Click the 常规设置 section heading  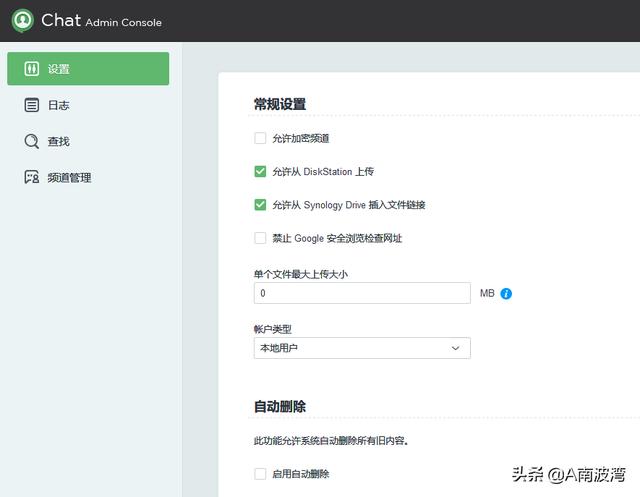tap(280, 104)
